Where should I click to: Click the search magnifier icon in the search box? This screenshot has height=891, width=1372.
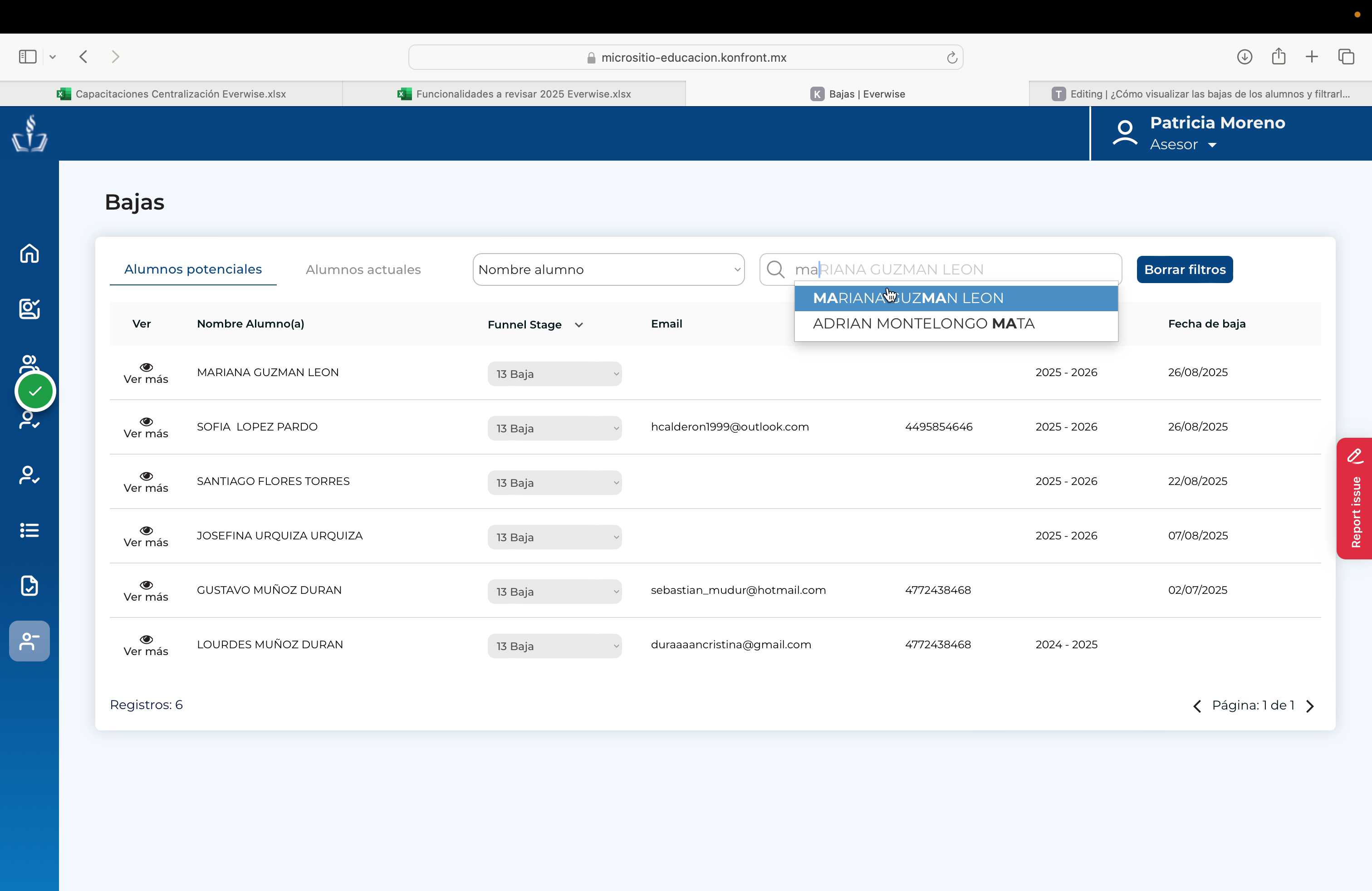[776, 269]
